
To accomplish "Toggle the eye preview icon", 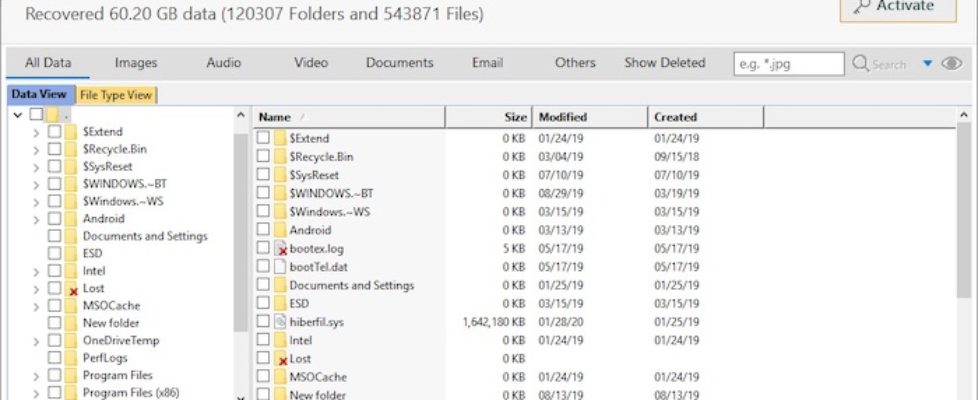I will click(x=951, y=64).
